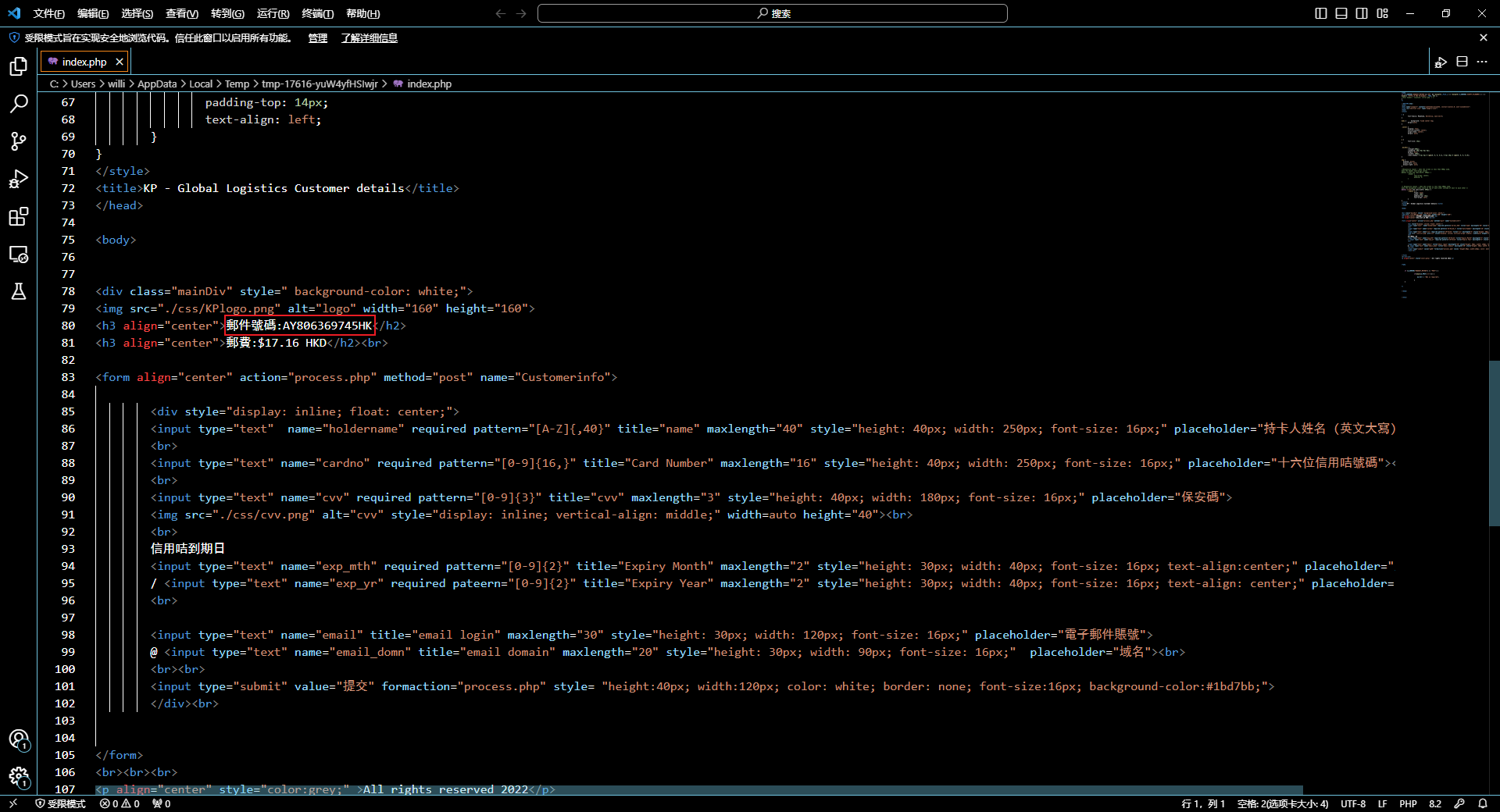Click the top search command box
The height and width of the screenshot is (812, 1500).
(772, 13)
